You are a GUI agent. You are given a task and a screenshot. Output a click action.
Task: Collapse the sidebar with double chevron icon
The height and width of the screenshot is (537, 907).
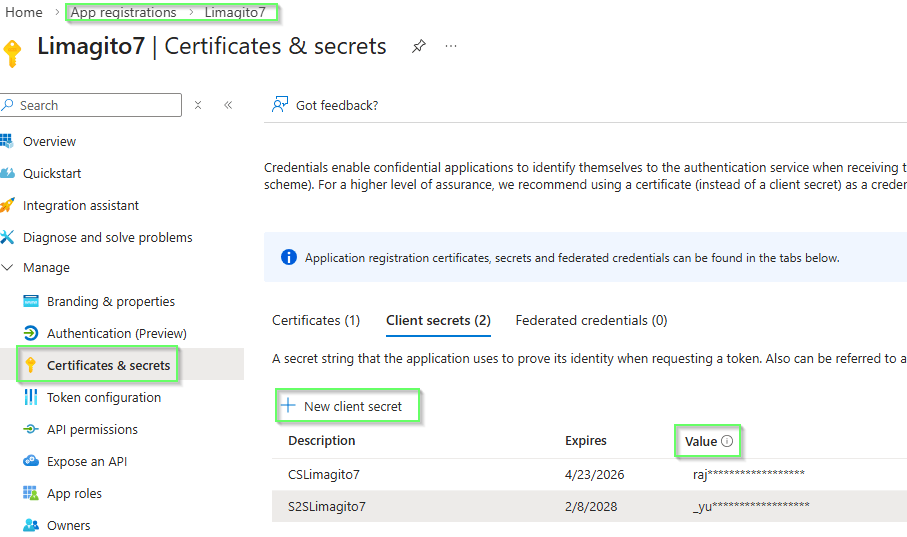(x=228, y=105)
